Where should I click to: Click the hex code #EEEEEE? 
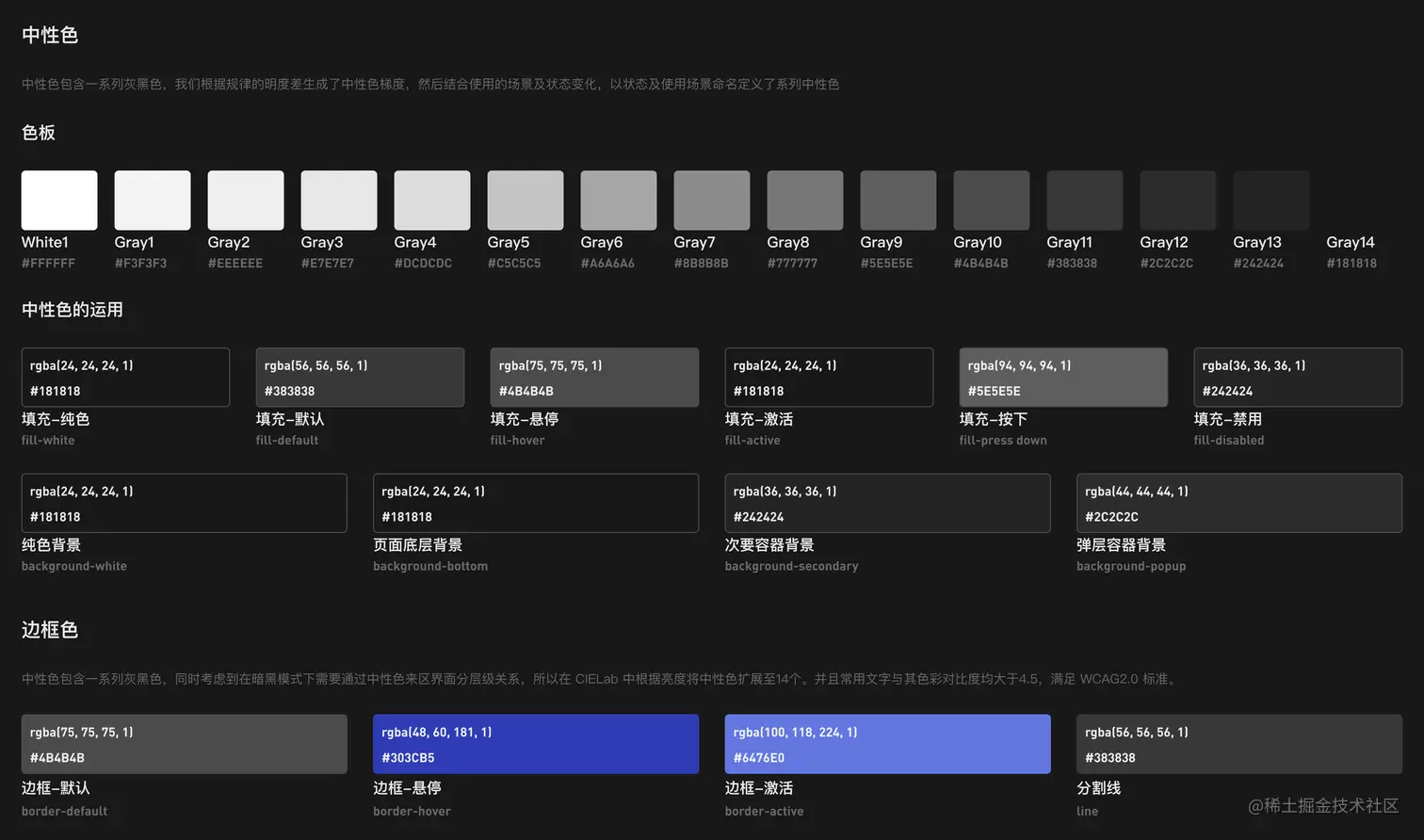235,264
